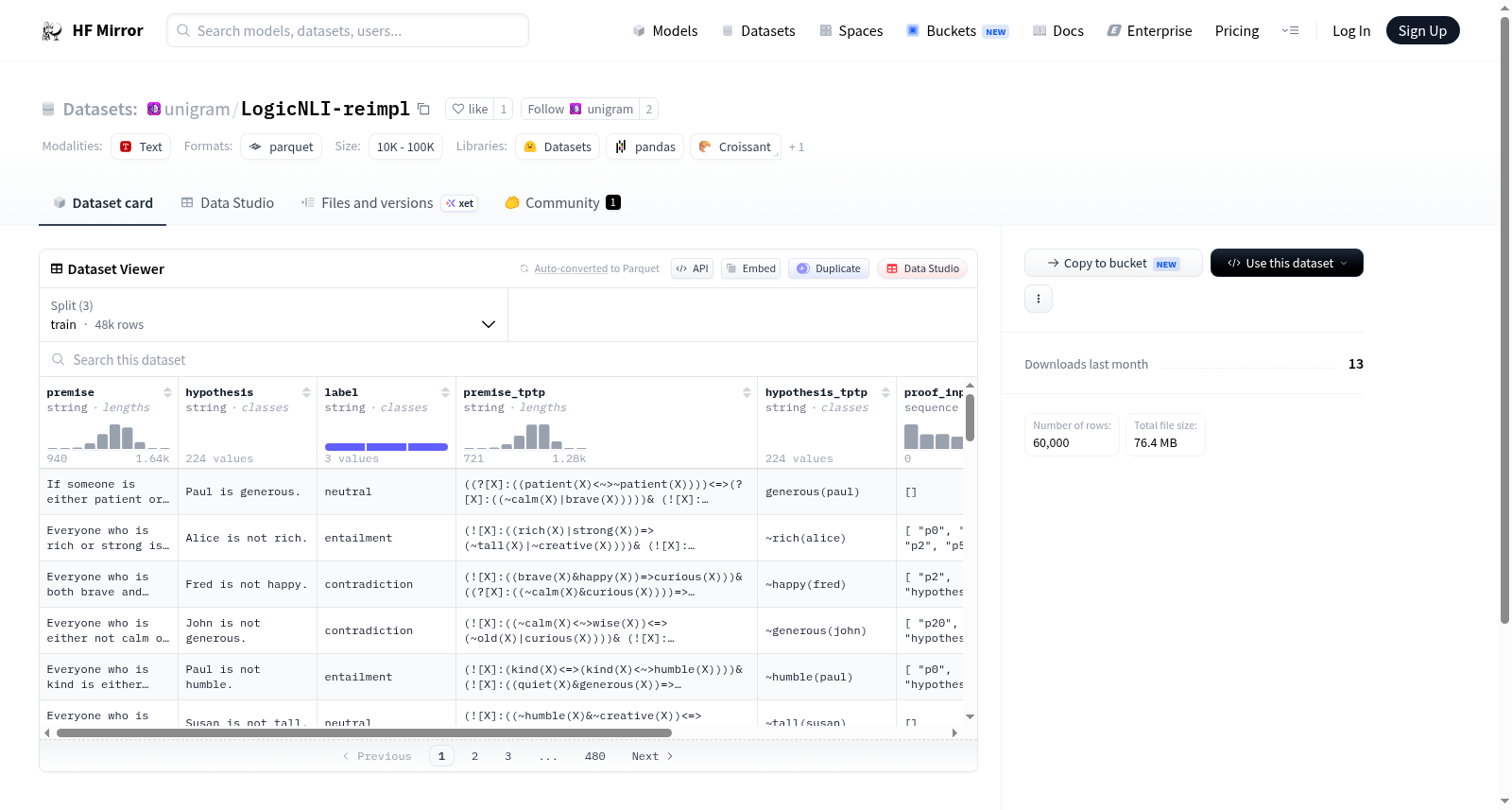Click the Datasets library tag
1512x810 pixels.
tap(558, 146)
